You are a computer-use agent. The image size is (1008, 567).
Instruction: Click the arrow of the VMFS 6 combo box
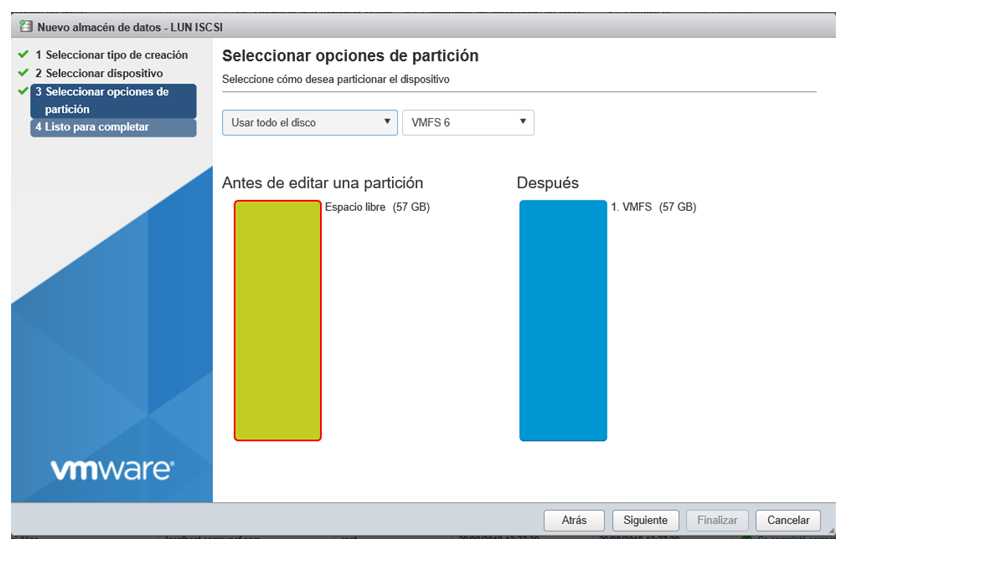[523, 122]
